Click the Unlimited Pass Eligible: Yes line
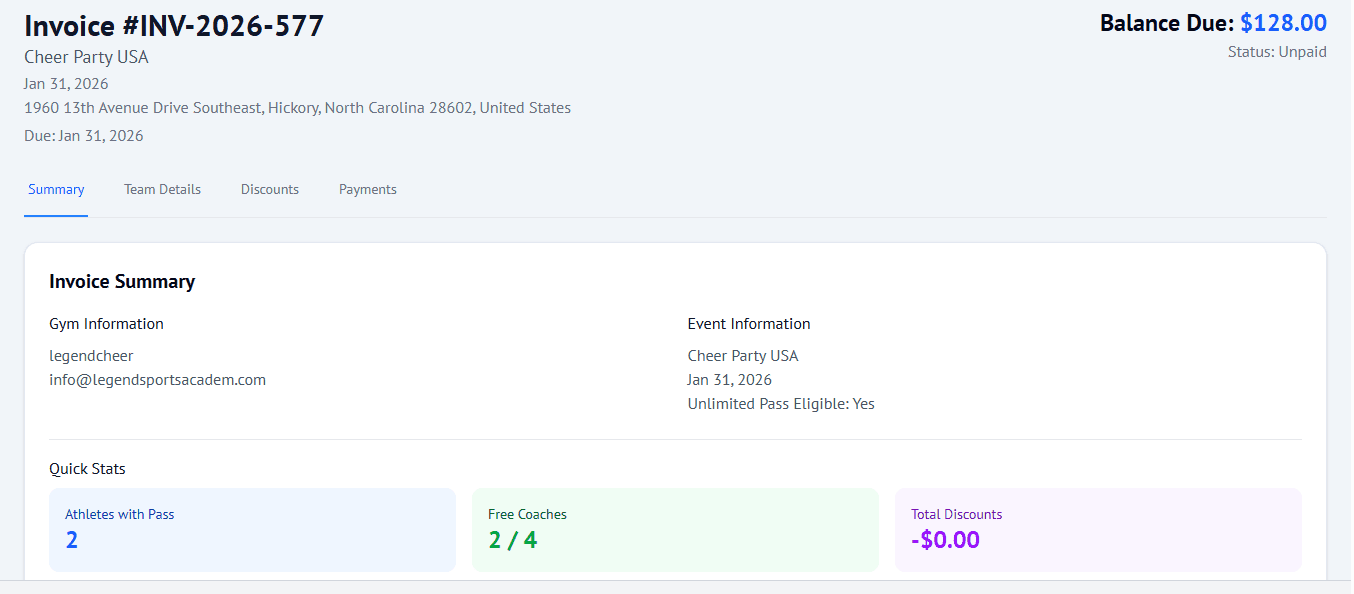The image size is (1354, 594). coord(780,404)
